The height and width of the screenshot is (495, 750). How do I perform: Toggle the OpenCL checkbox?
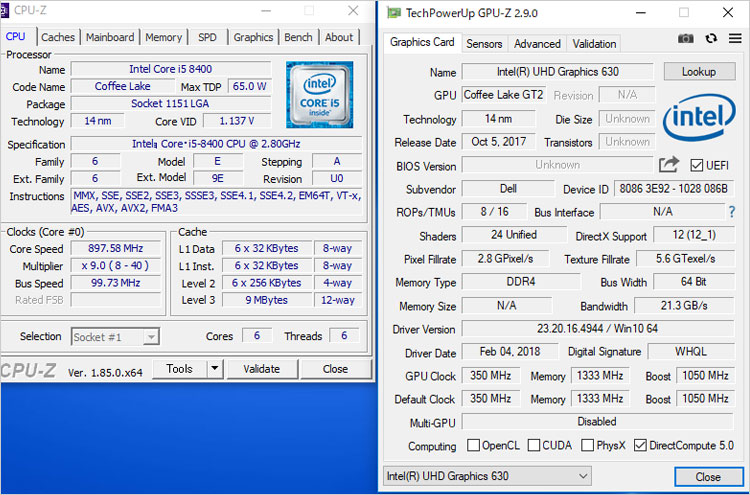473,445
